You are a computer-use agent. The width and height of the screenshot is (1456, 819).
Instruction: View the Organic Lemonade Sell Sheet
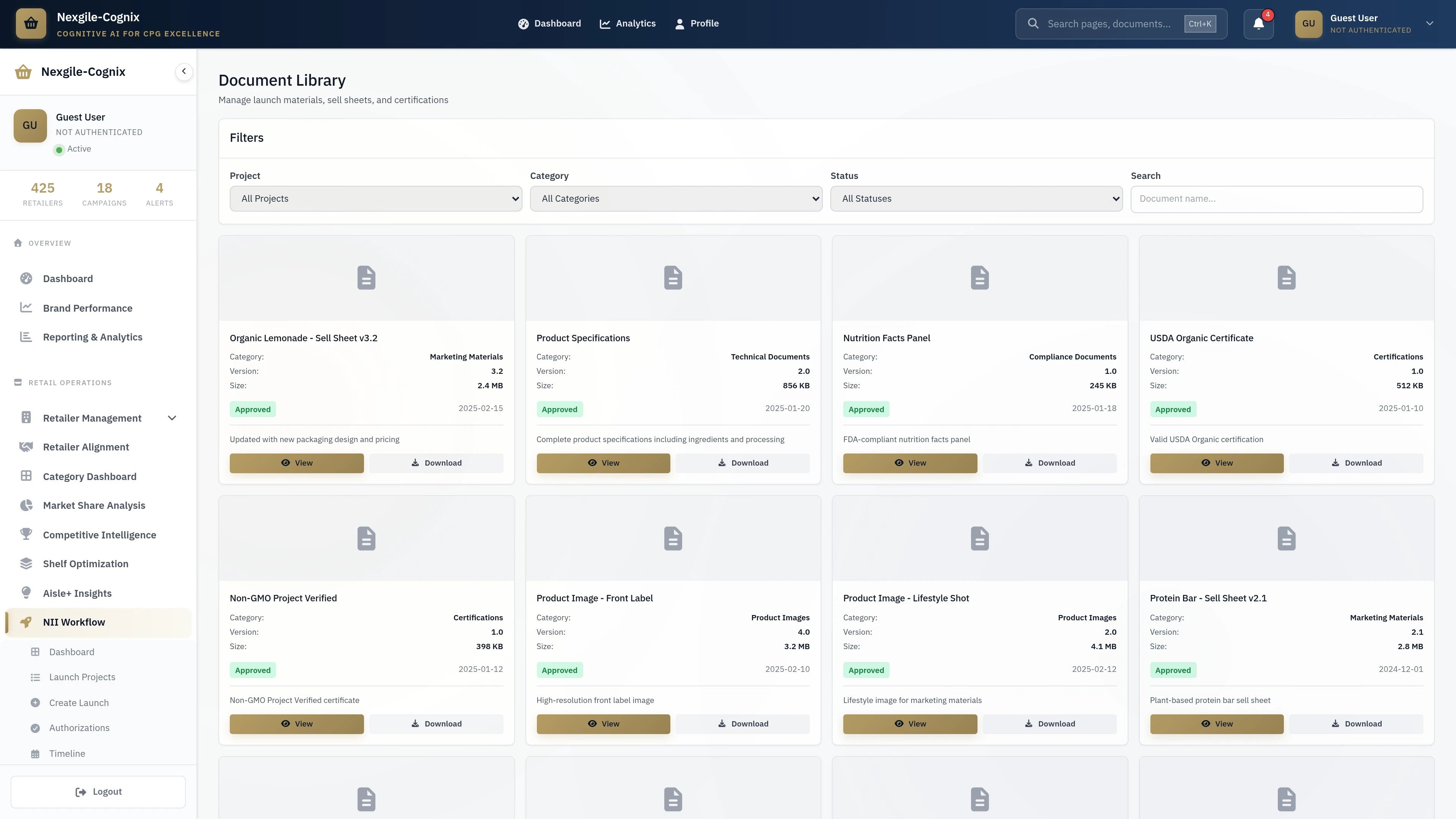click(x=296, y=462)
